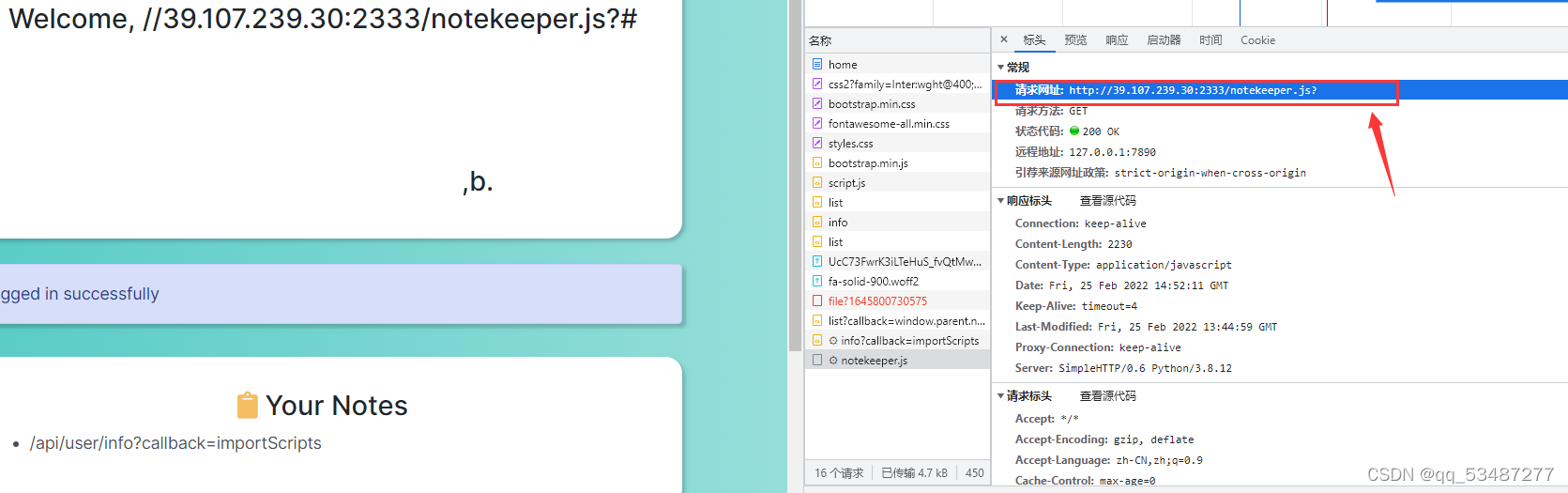Select the bootstrap.min.css request
The height and width of the screenshot is (493, 1568).
tap(898, 104)
